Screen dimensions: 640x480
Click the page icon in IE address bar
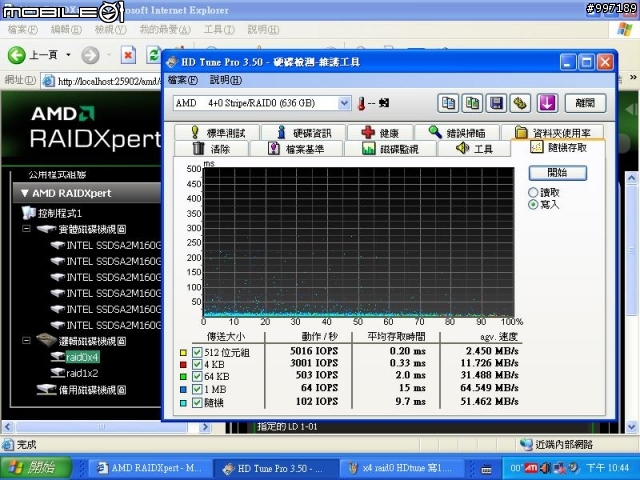49,81
